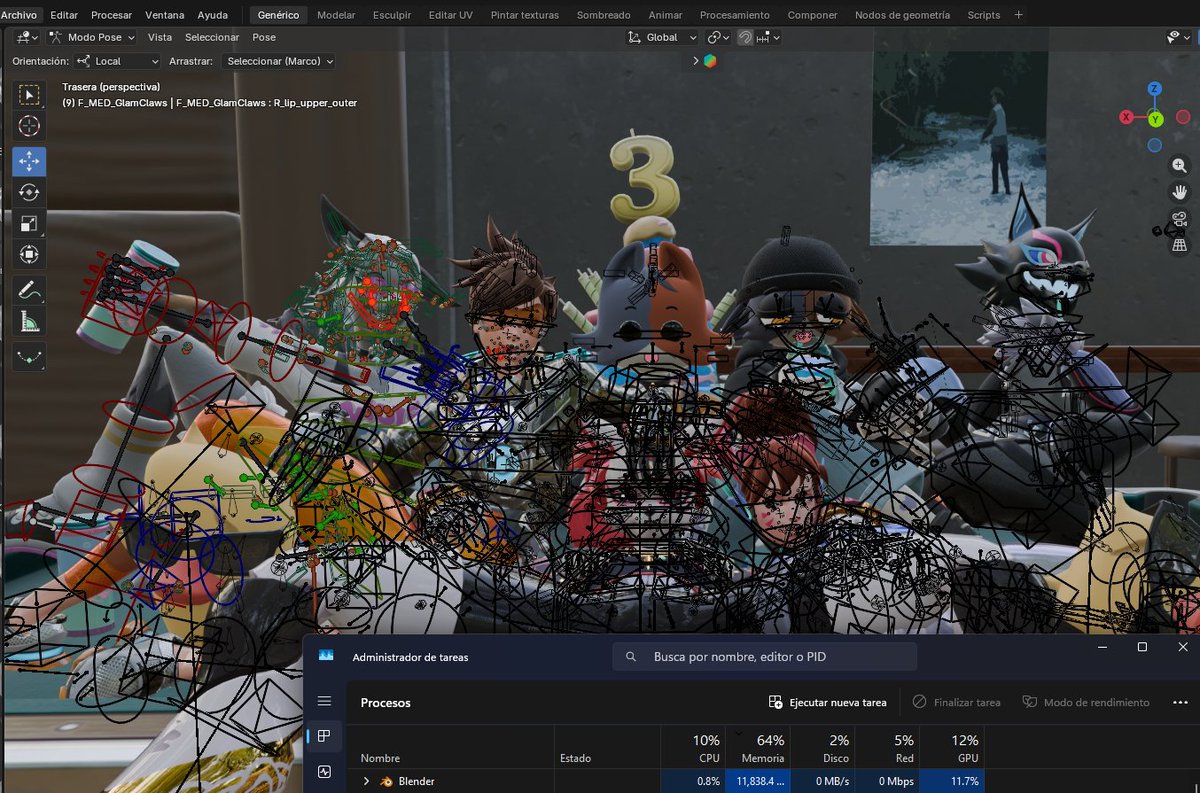Open Processes page icon in Task Manager sidebar

pos(324,737)
